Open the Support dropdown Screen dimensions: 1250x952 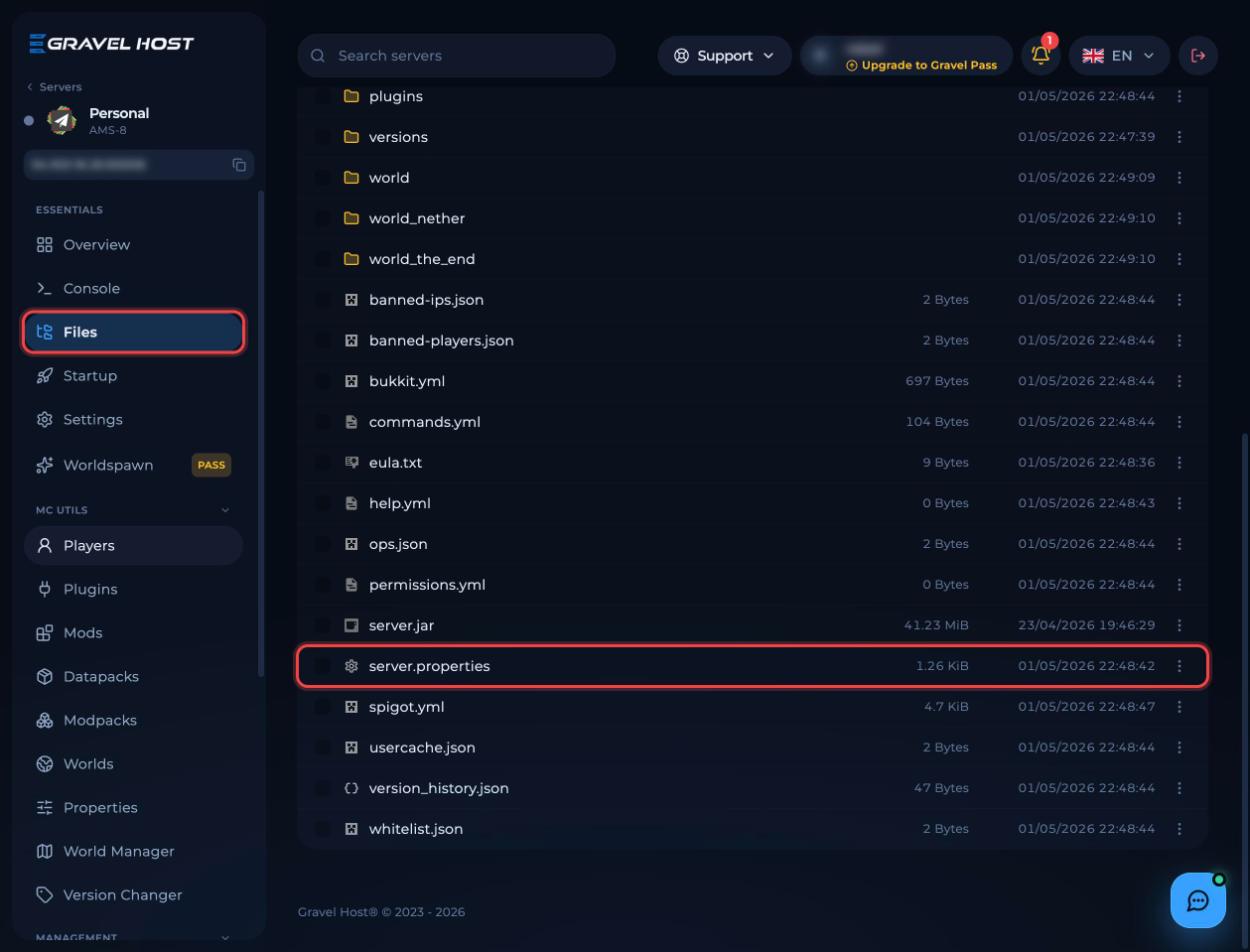click(x=724, y=55)
